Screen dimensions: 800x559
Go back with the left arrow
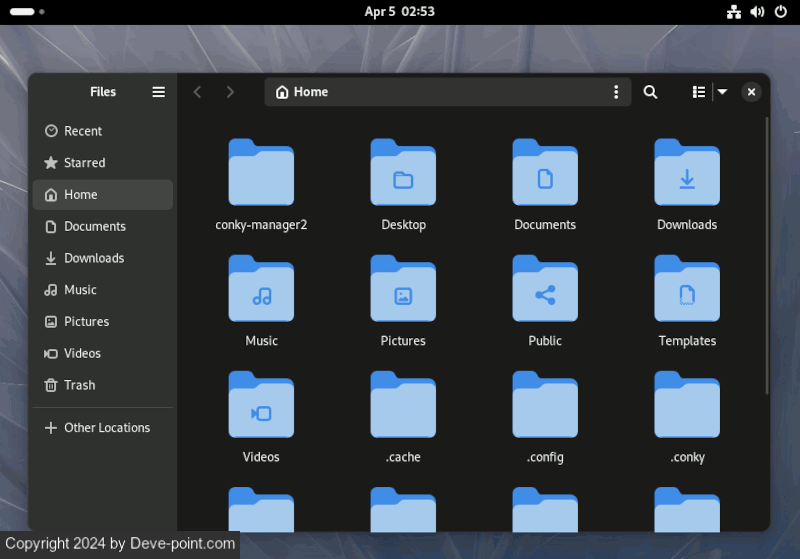click(x=198, y=92)
